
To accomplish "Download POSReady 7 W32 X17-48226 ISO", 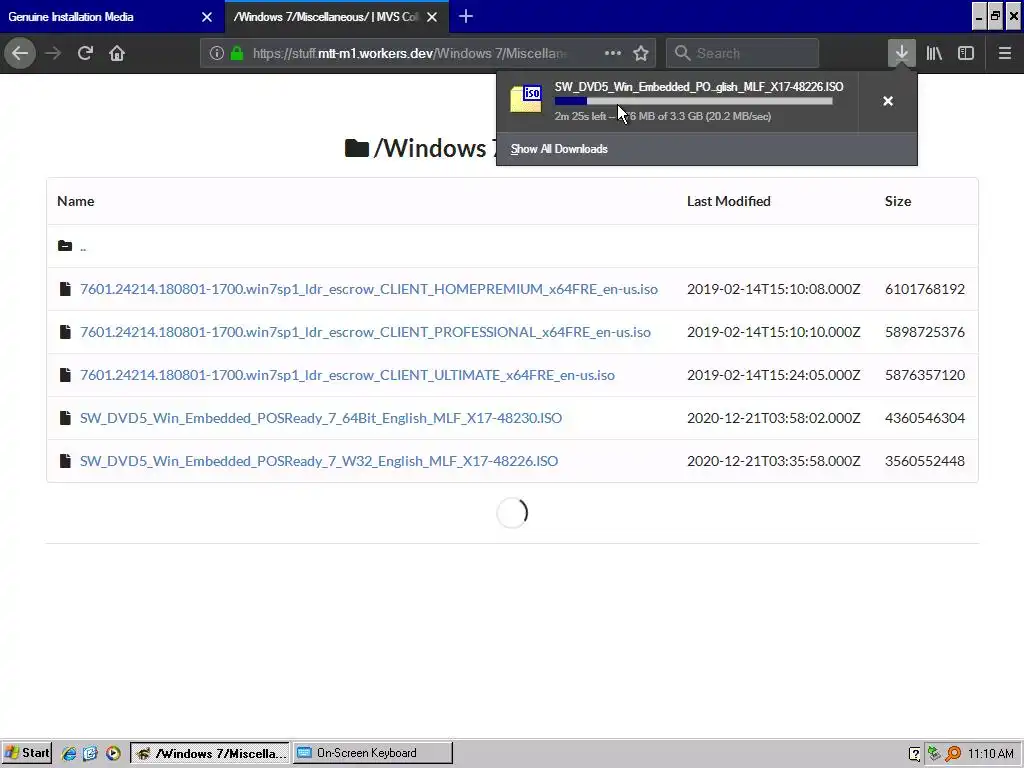I will pyautogui.click(x=319, y=461).
